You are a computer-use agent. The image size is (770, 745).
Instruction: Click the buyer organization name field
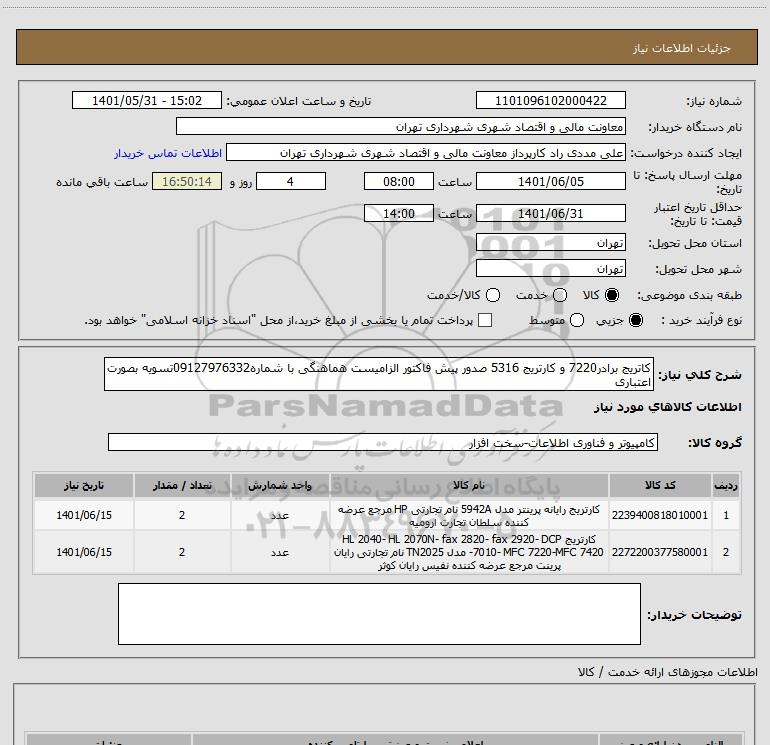pyautogui.click(x=401, y=127)
